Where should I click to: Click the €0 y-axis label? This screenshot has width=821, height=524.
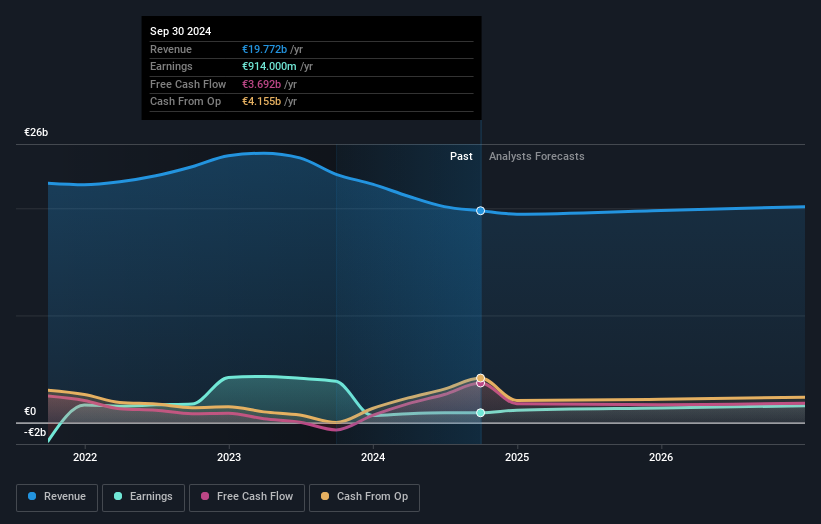click(x=30, y=411)
